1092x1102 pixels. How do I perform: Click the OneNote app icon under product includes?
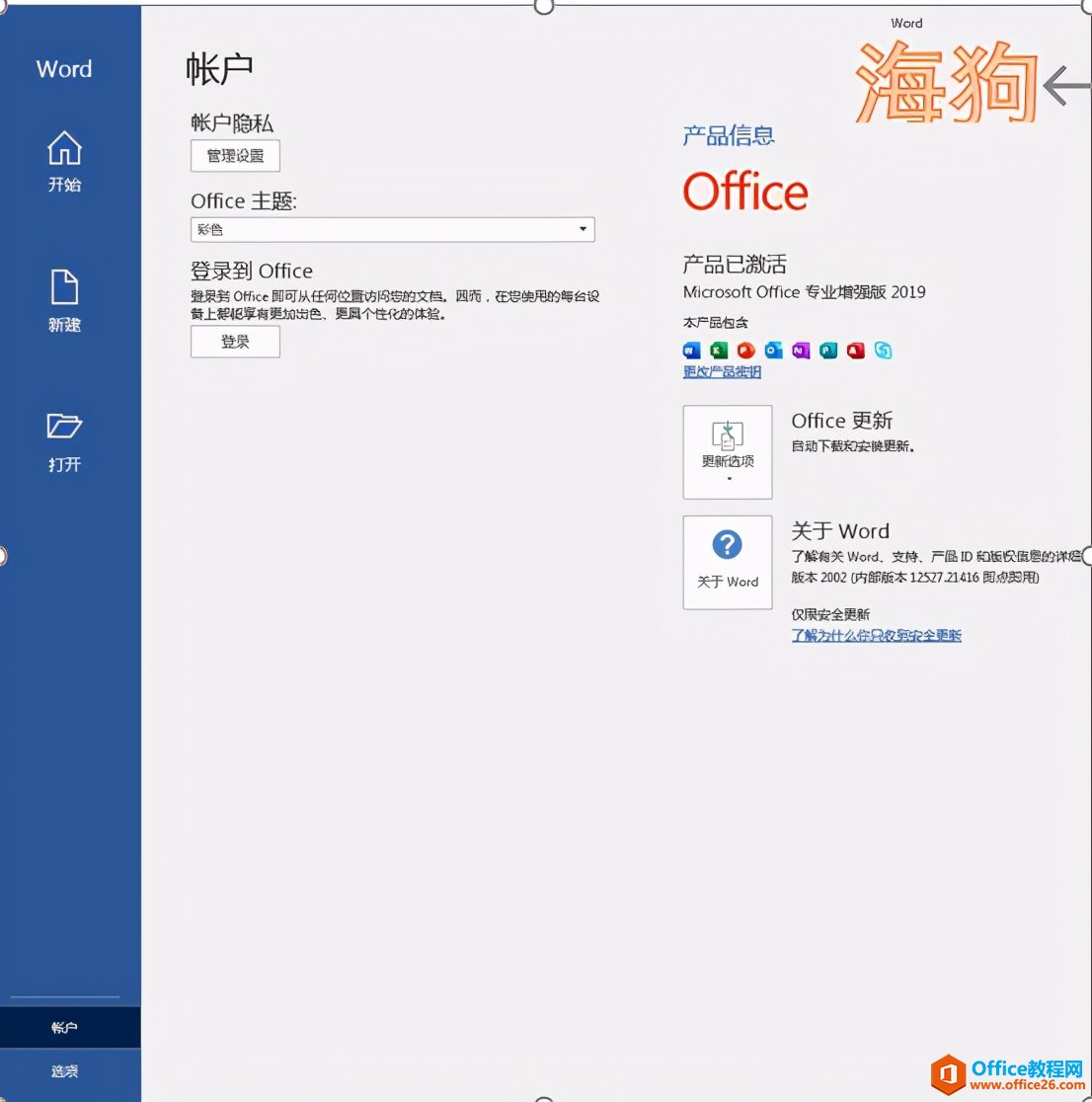point(801,350)
